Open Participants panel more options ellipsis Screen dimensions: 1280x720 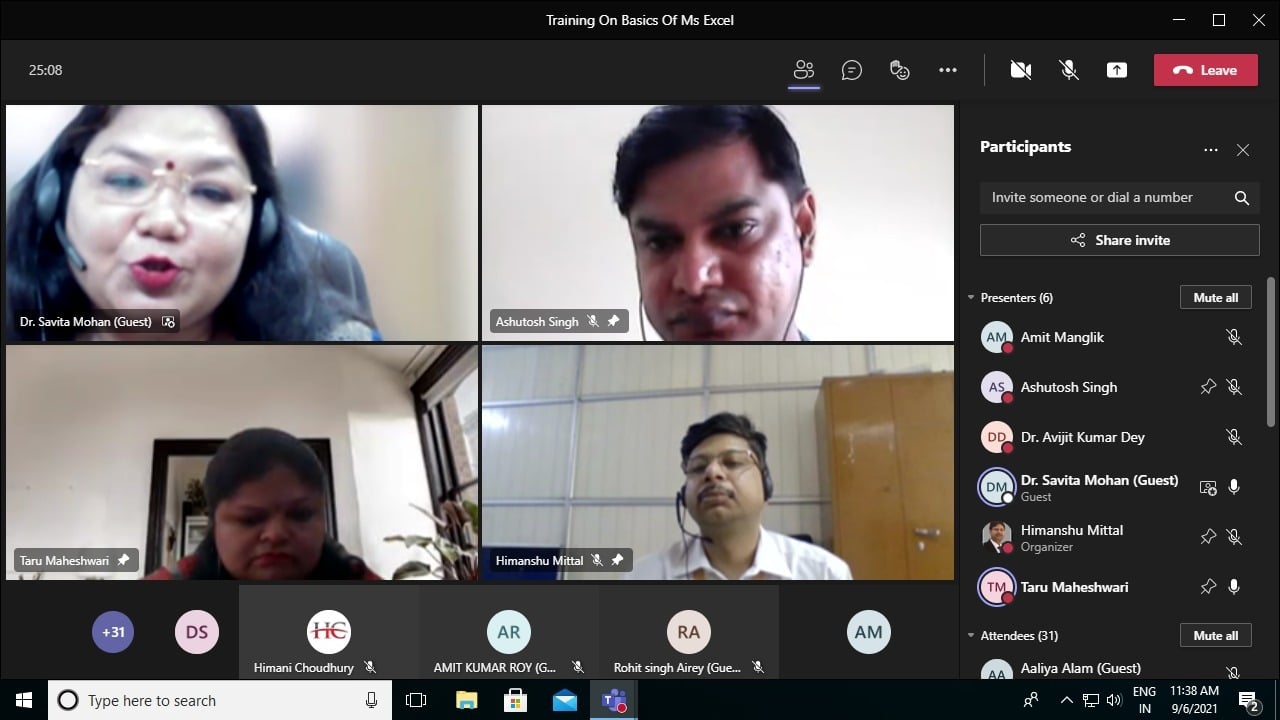click(1211, 150)
